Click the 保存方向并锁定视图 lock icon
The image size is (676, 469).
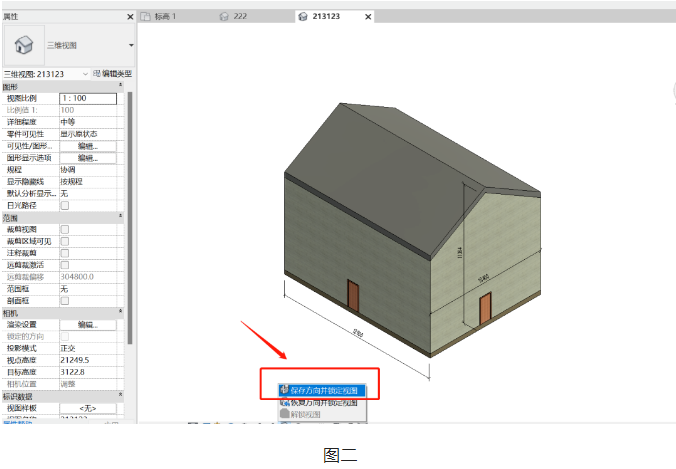coord(285,390)
